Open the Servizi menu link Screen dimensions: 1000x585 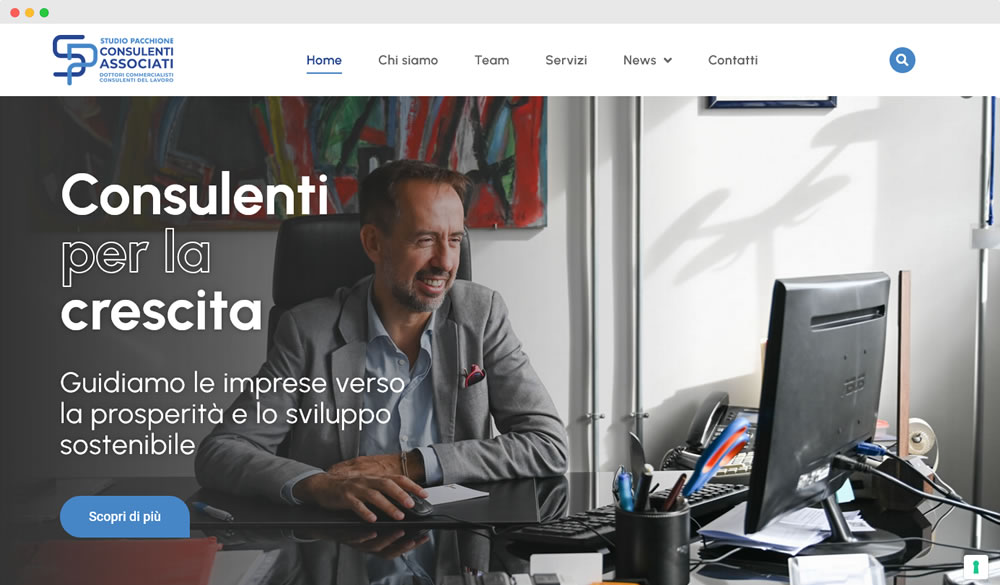click(566, 60)
